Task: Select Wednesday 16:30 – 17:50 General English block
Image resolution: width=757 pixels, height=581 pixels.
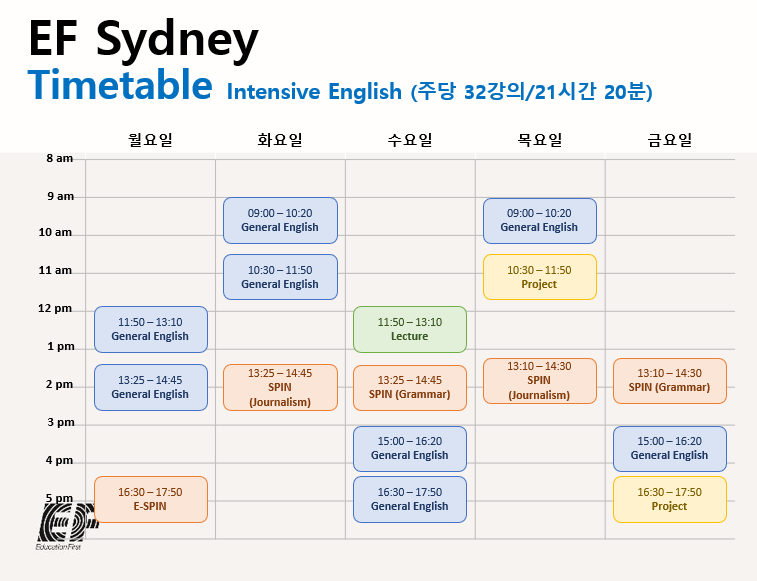Action: pyautogui.click(x=410, y=499)
